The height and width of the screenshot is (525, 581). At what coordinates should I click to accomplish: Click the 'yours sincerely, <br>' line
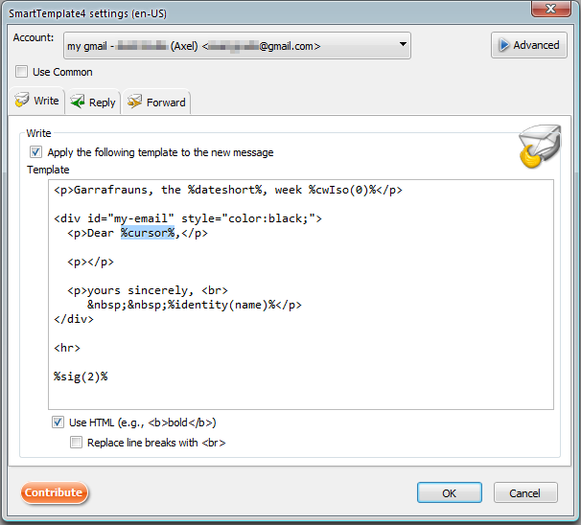coord(147,290)
